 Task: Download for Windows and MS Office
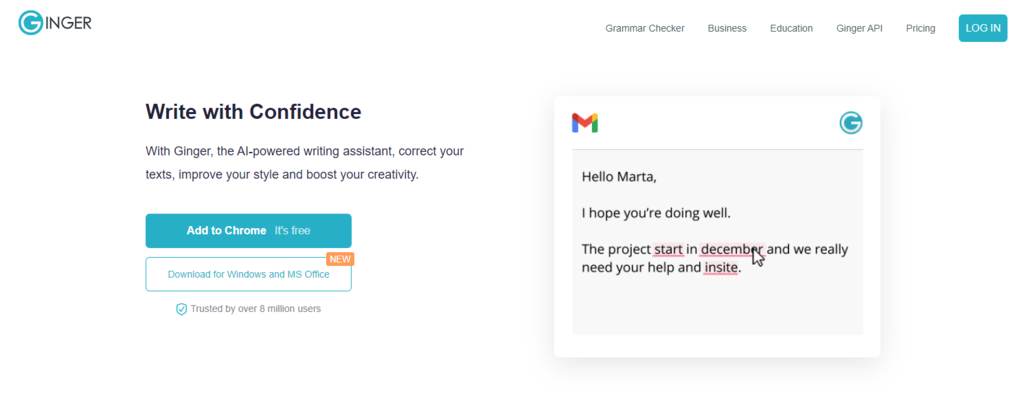(x=248, y=274)
